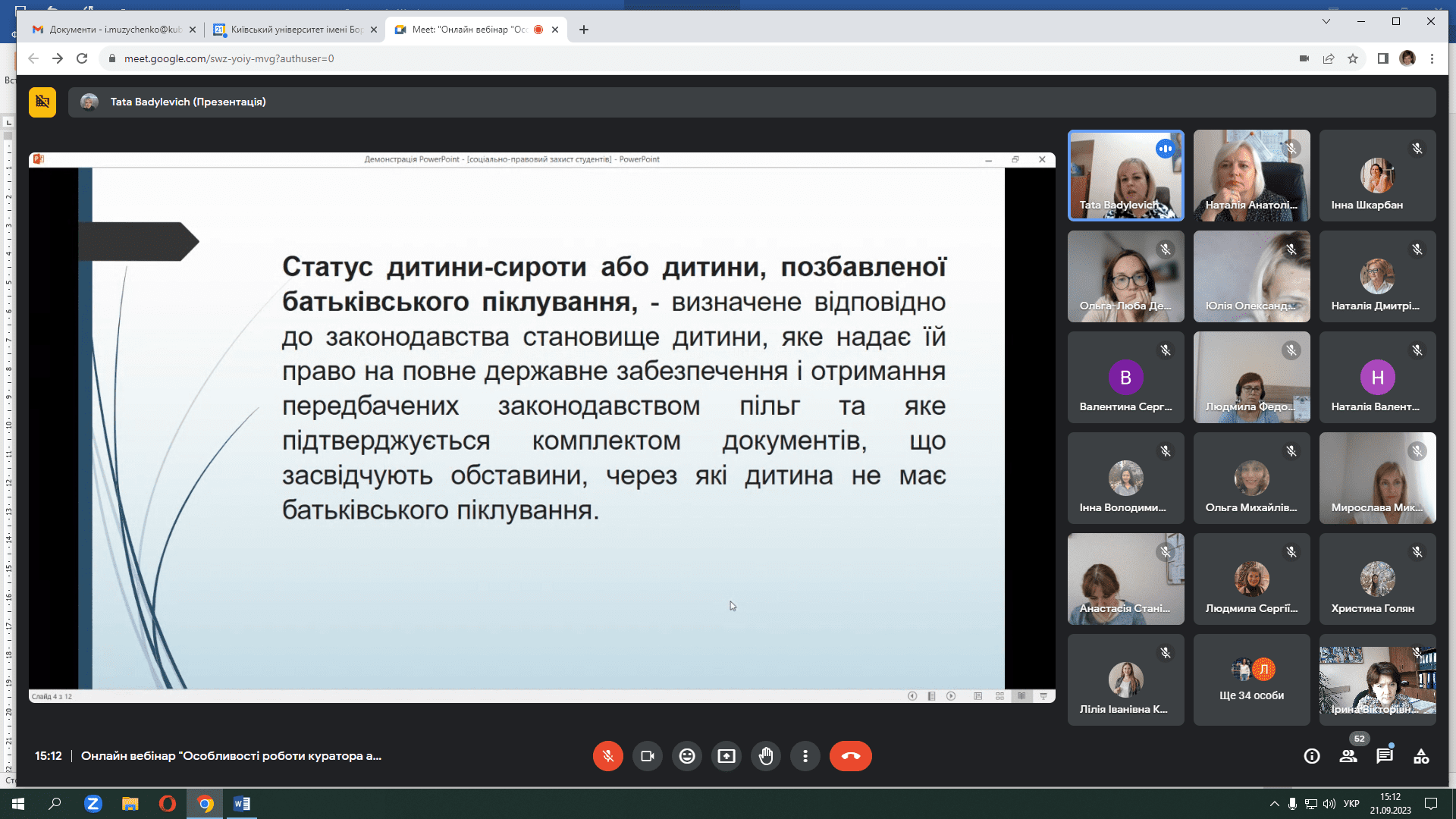
Task: Expand the Chrome browser menu
Action: coord(1432,58)
